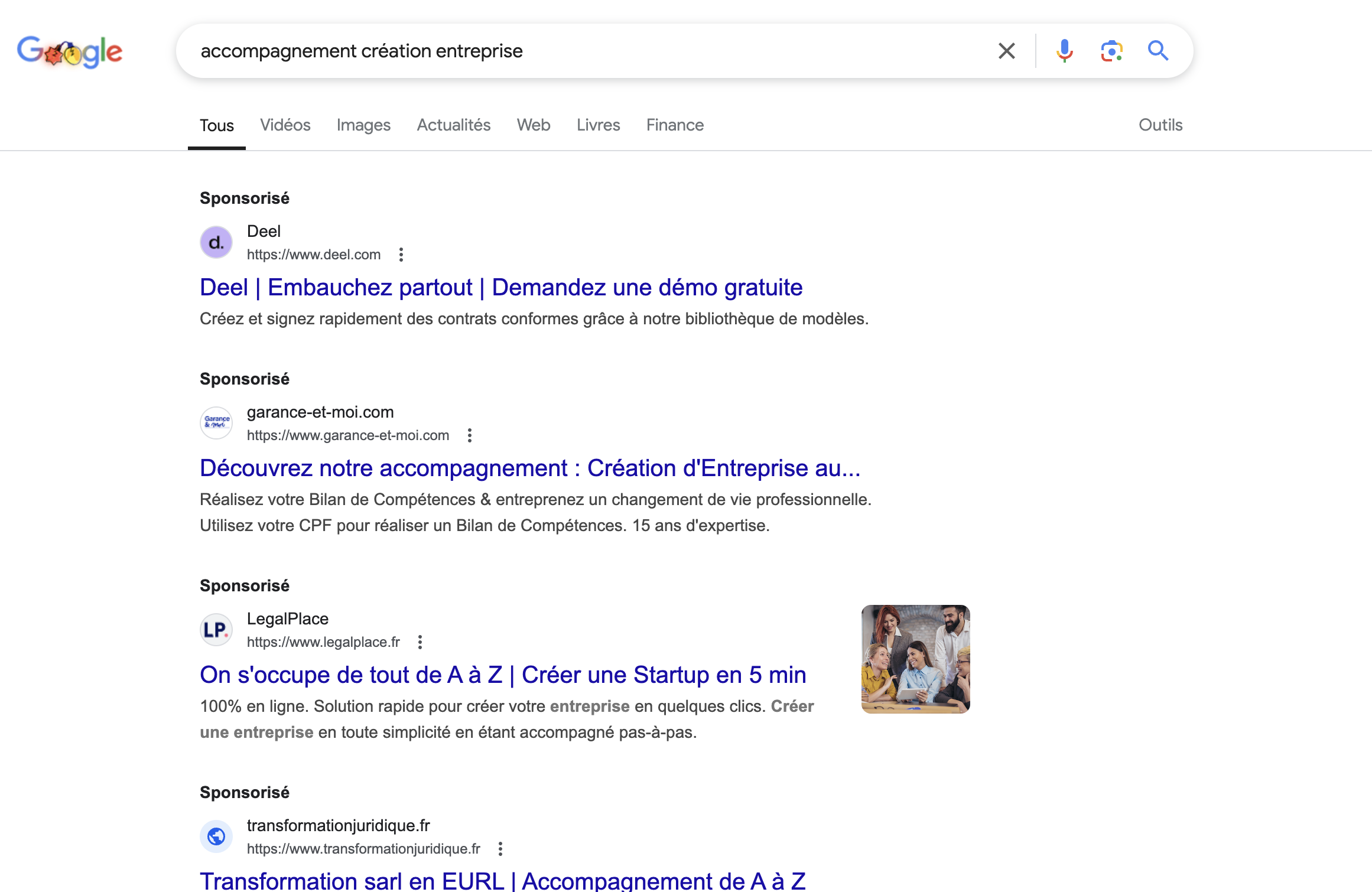Click https://www.transformationjuridique.fr URL text

coord(363,849)
